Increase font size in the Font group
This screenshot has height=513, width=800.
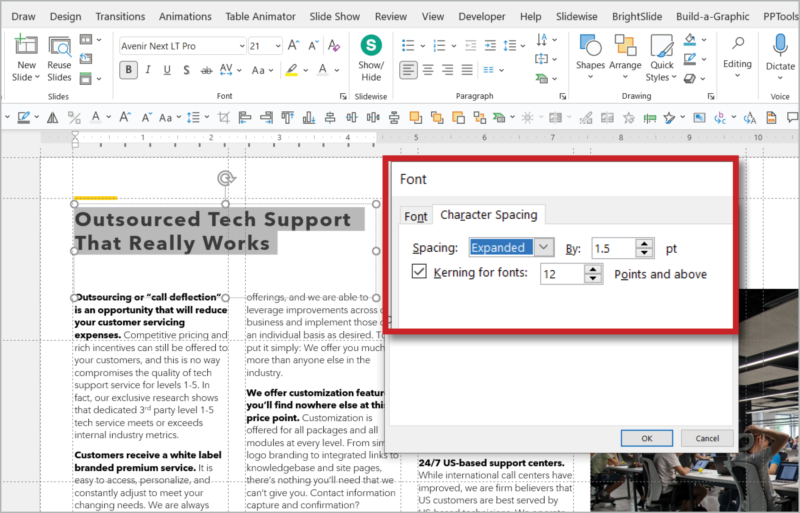tap(293, 46)
